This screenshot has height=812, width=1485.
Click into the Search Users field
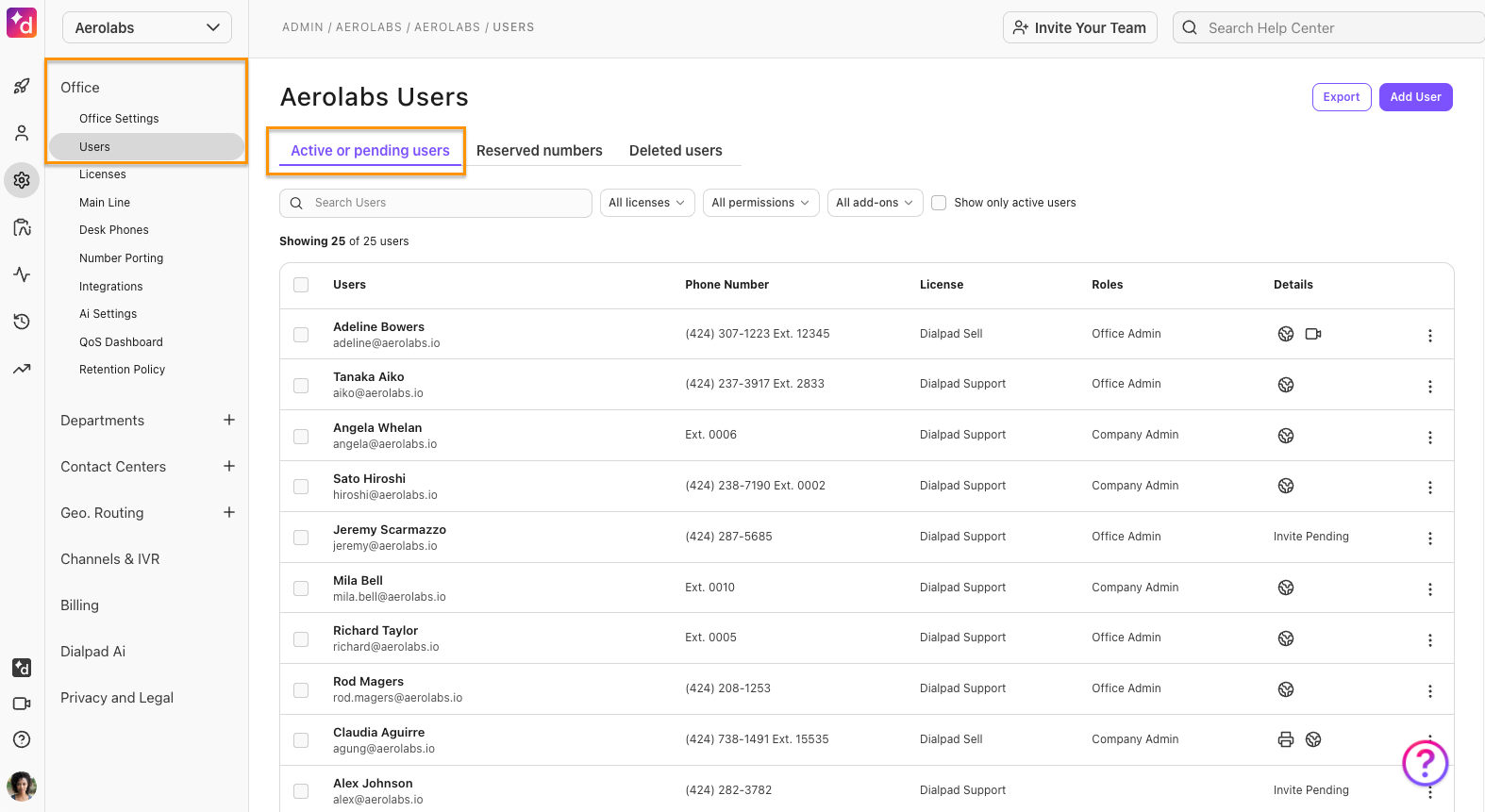click(436, 203)
